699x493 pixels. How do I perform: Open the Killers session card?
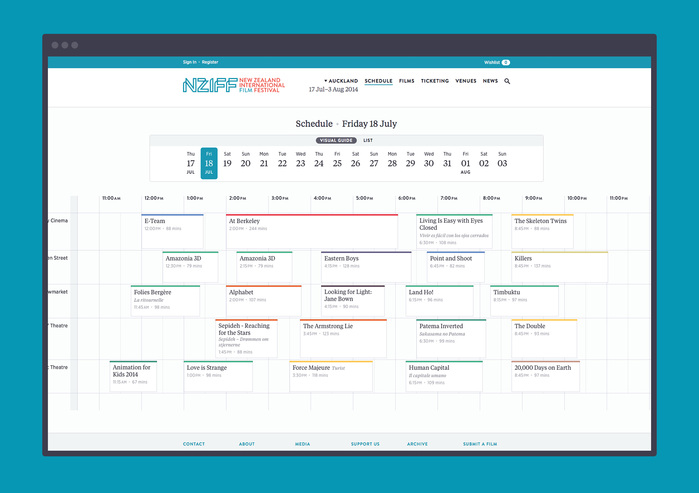(559, 267)
